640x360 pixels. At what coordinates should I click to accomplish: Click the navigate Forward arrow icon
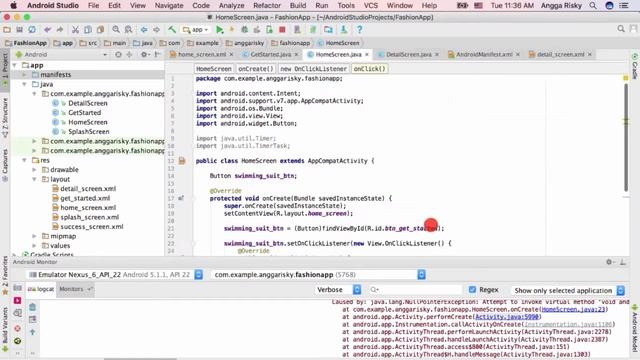[156, 29]
